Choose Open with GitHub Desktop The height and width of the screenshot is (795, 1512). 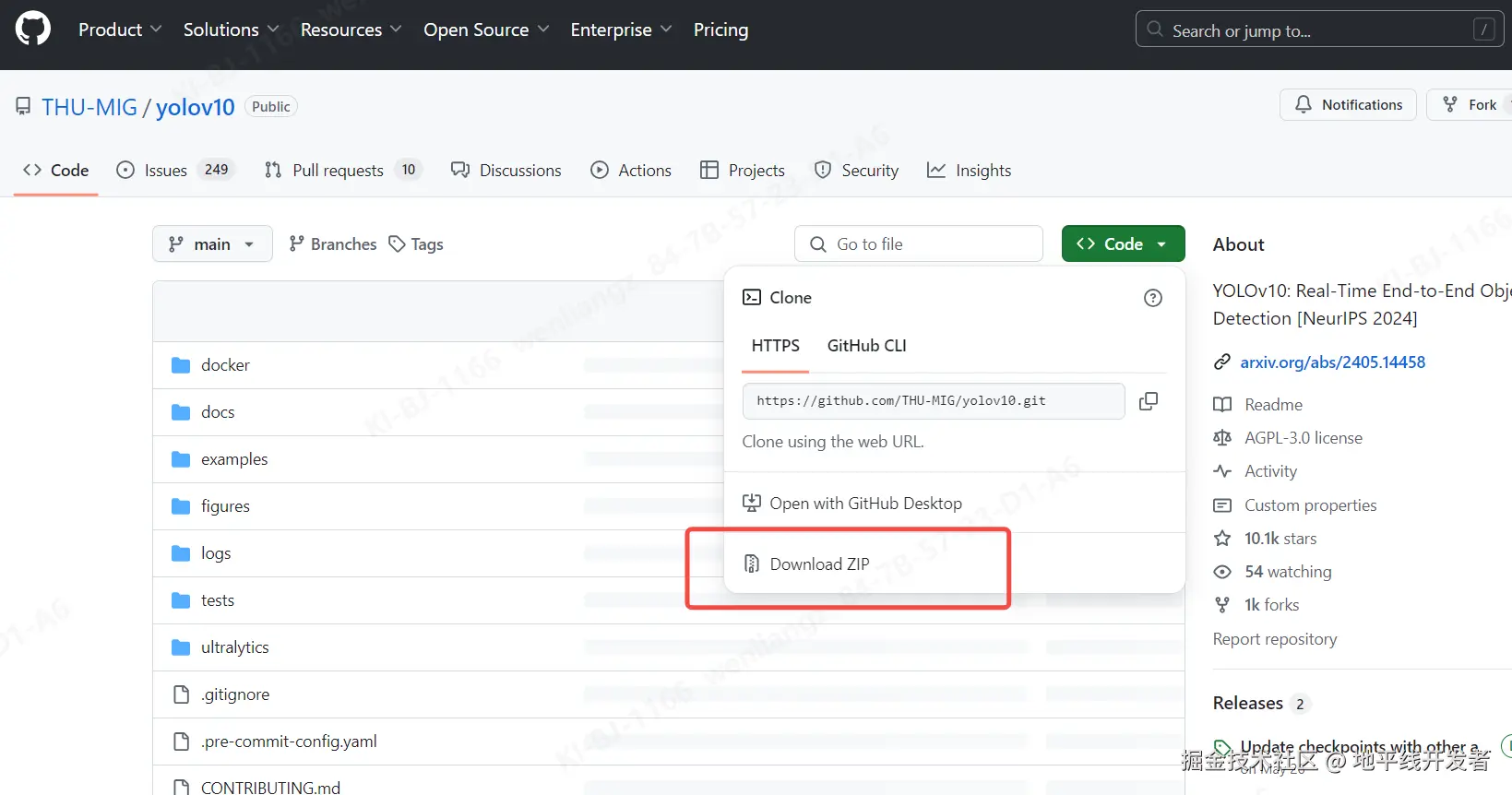[x=852, y=503]
